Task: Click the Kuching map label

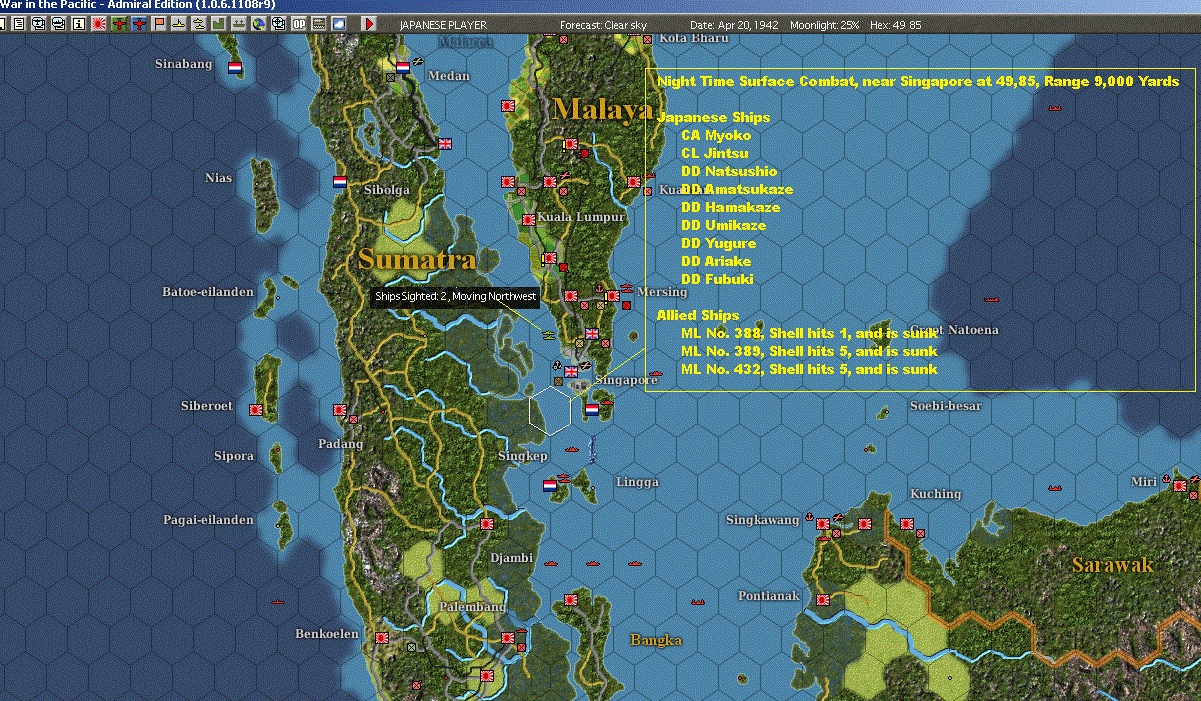Action: pos(935,494)
